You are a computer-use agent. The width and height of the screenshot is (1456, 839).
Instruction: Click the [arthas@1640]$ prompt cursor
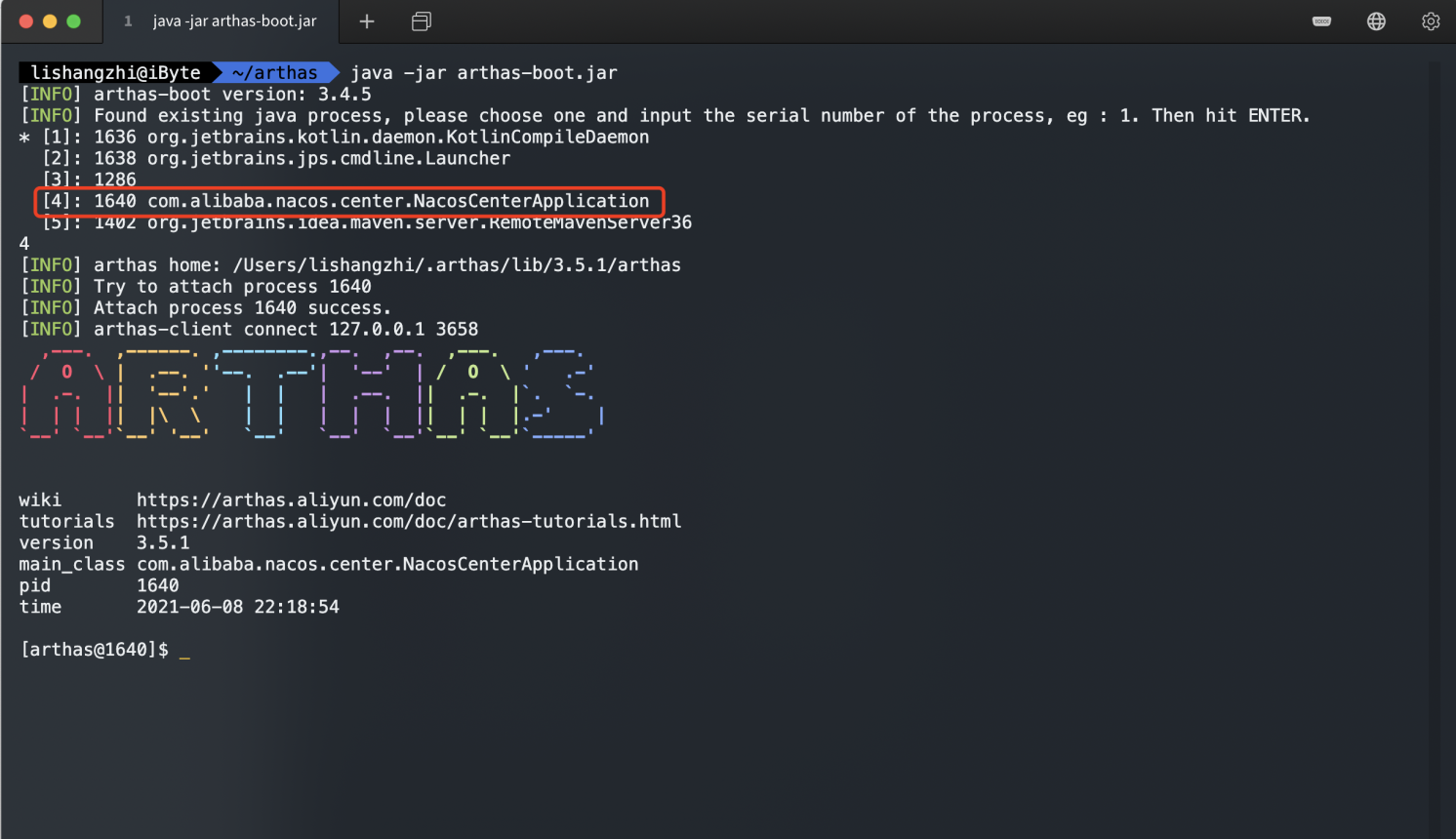click(184, 651)
